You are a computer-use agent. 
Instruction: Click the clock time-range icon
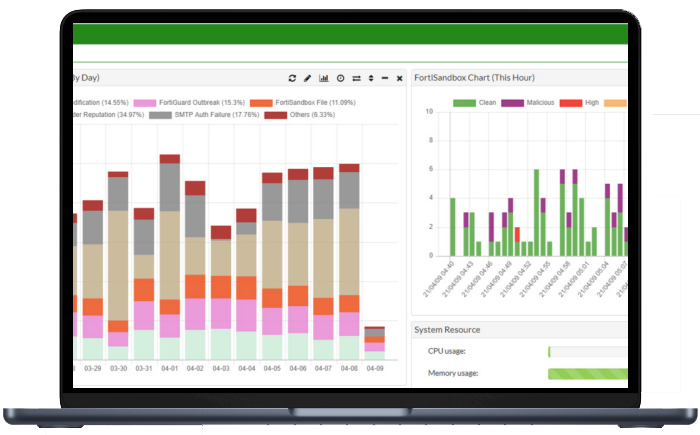(x=341, y=78)
